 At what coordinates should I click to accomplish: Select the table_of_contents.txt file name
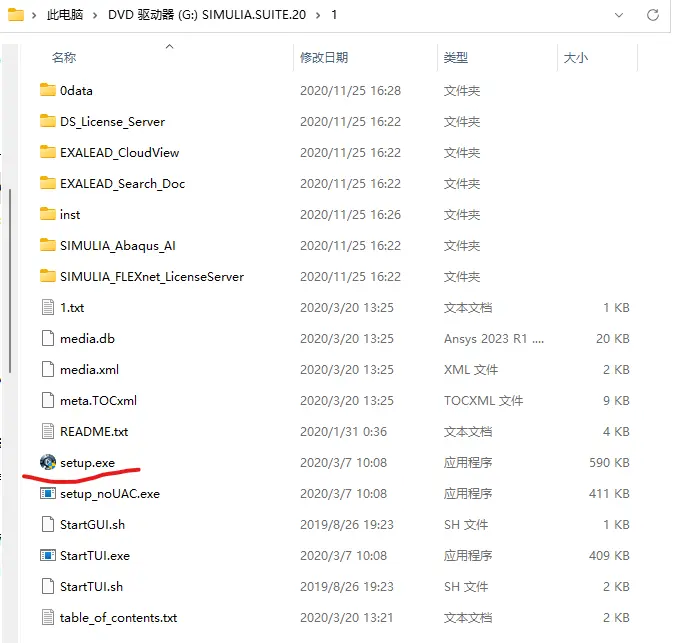click(118, 618)
